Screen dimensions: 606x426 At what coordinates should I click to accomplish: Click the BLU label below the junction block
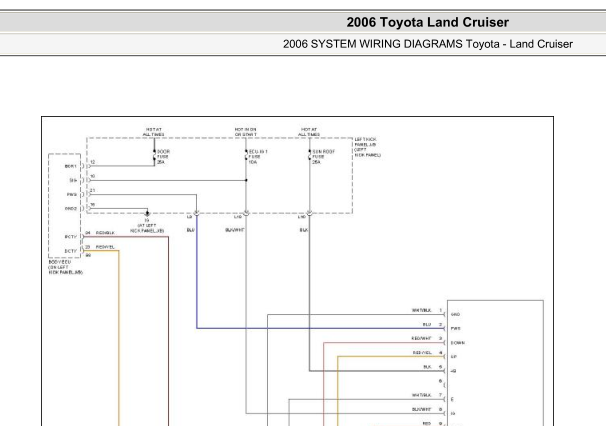(x=191, y=230)
